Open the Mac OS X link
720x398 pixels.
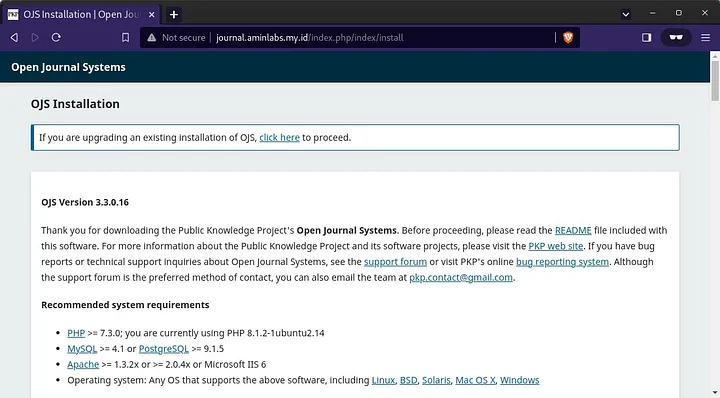(475, 380)
